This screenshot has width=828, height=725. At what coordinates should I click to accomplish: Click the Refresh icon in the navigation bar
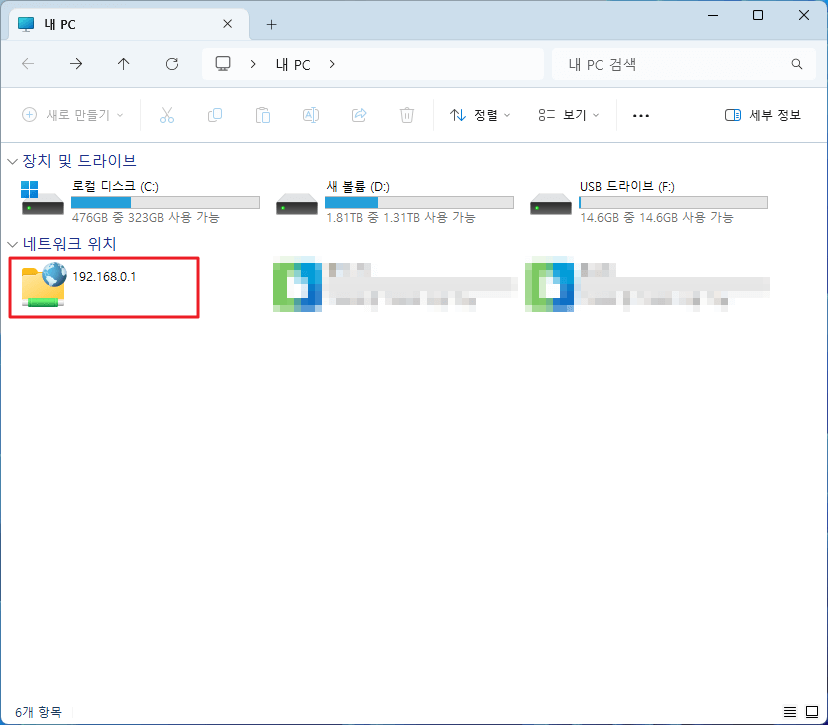click(x=171, y=63)
